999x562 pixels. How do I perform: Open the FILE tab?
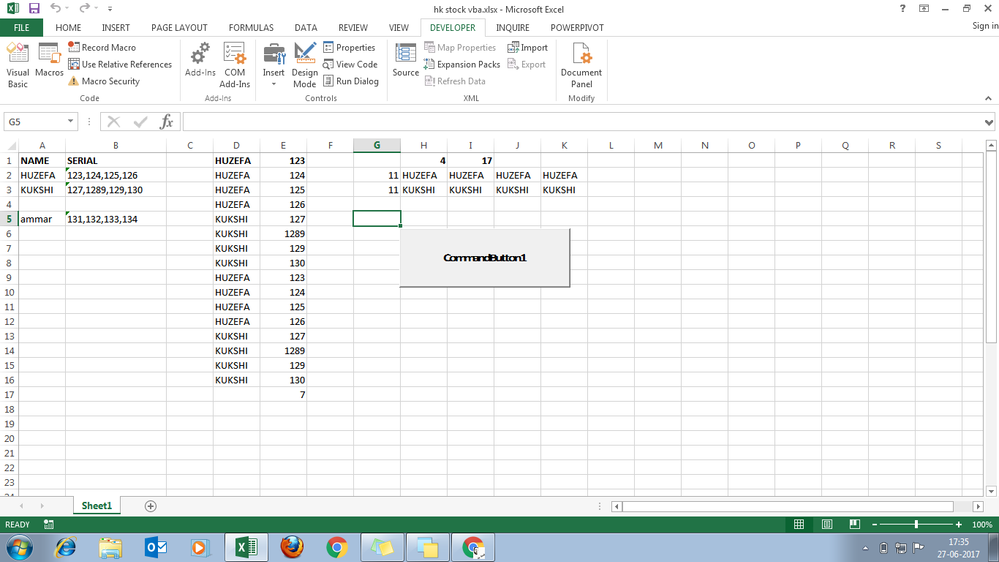(21, 27)
